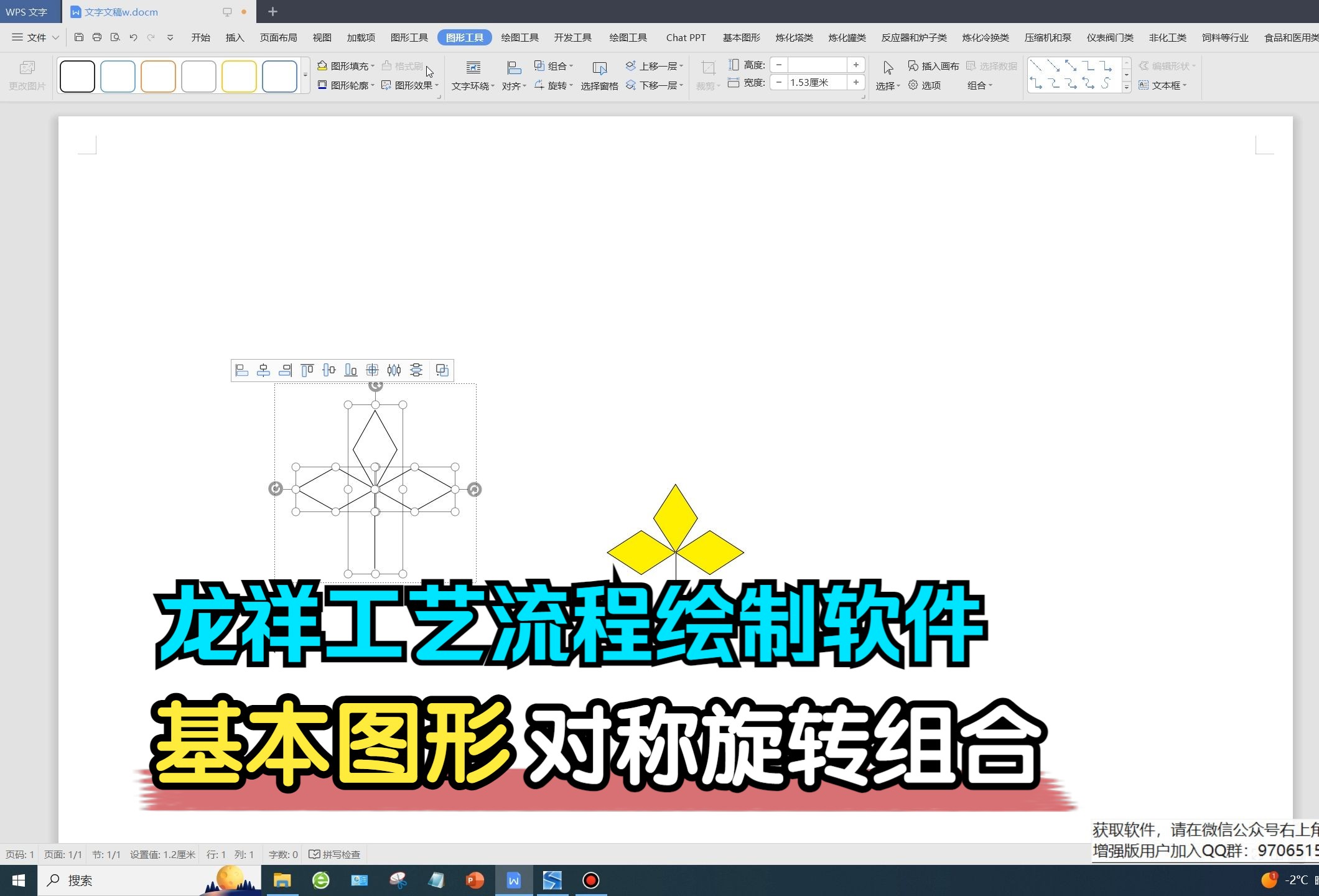The height and width of the screenshot is (896, 1319).
Task: Open Print Preview from quick access bar
Action: (x=115, y=37)
